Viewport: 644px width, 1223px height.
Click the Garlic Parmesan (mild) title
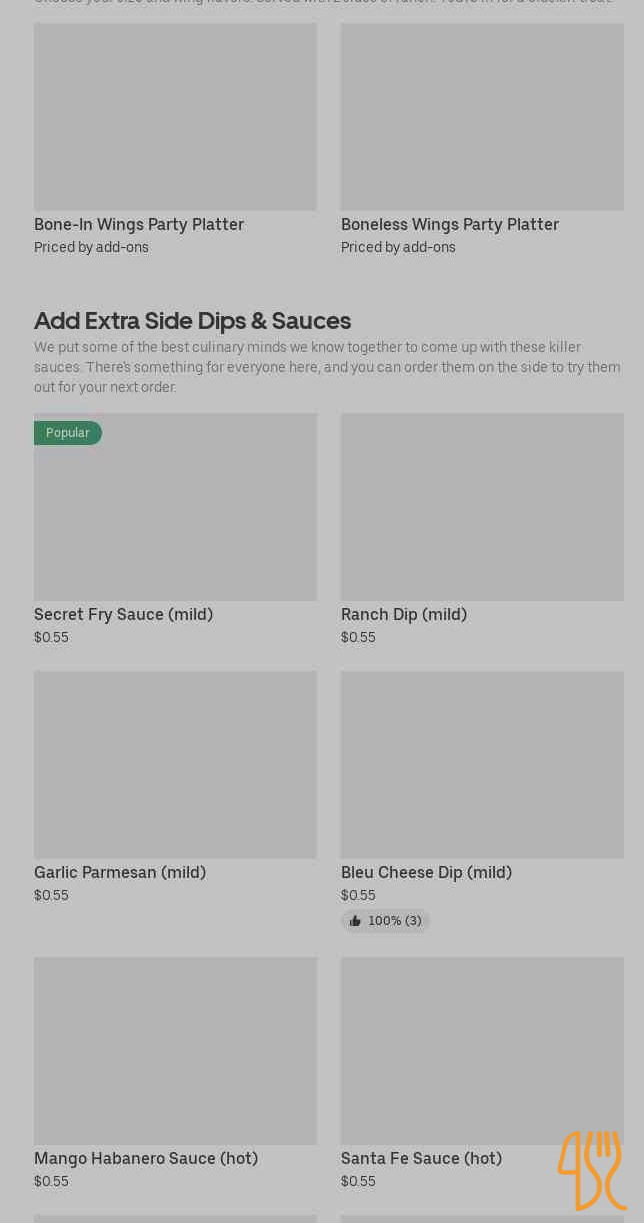[120, 872]
